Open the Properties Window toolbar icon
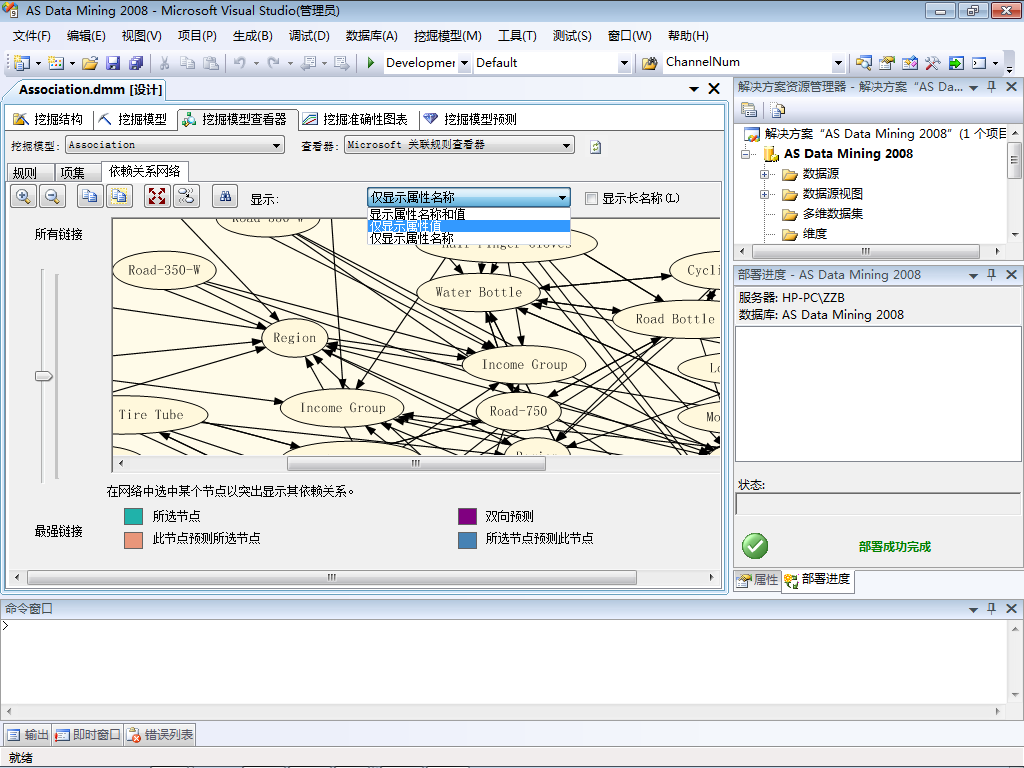This screenshot has width=1024, height=768. [x=886, y=63]
